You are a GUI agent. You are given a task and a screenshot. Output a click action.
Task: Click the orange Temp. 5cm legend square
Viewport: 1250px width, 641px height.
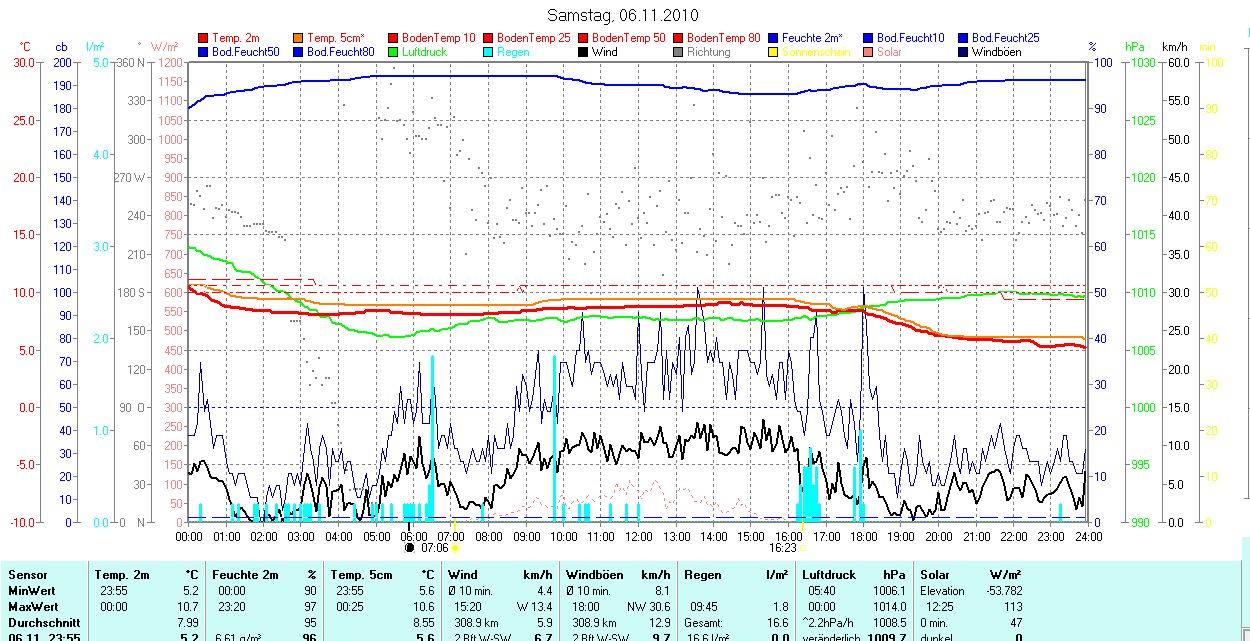coord(299,38)
